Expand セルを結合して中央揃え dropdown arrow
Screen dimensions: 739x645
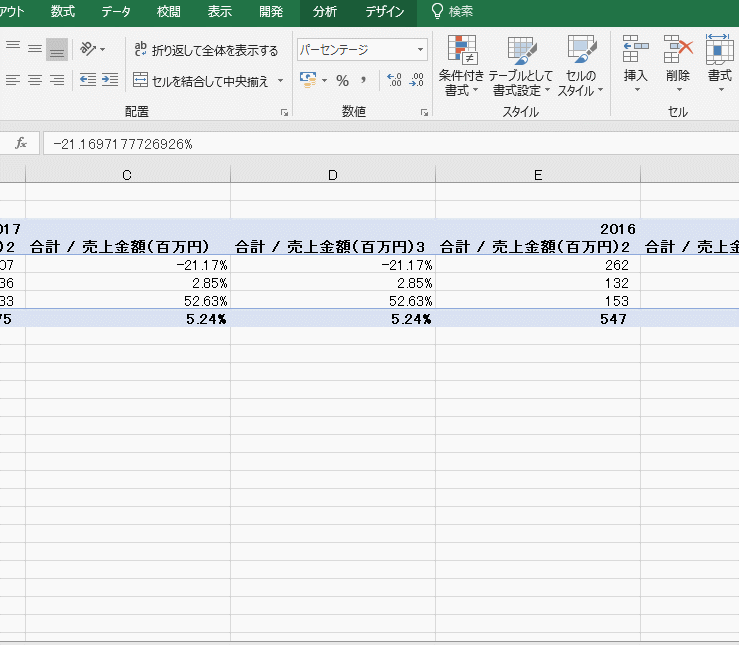click(x=281, y=80)
